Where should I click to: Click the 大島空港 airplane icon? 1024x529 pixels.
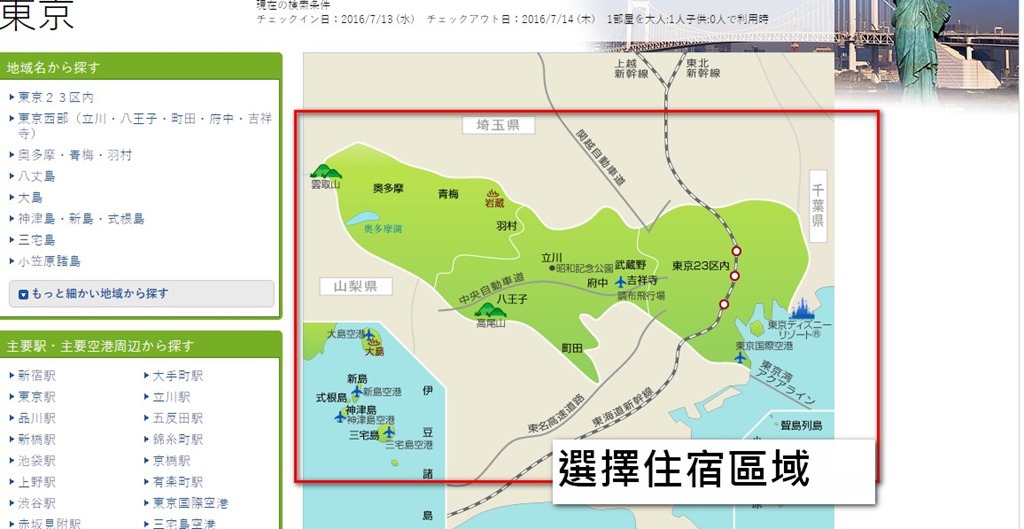tap(368, 335)
